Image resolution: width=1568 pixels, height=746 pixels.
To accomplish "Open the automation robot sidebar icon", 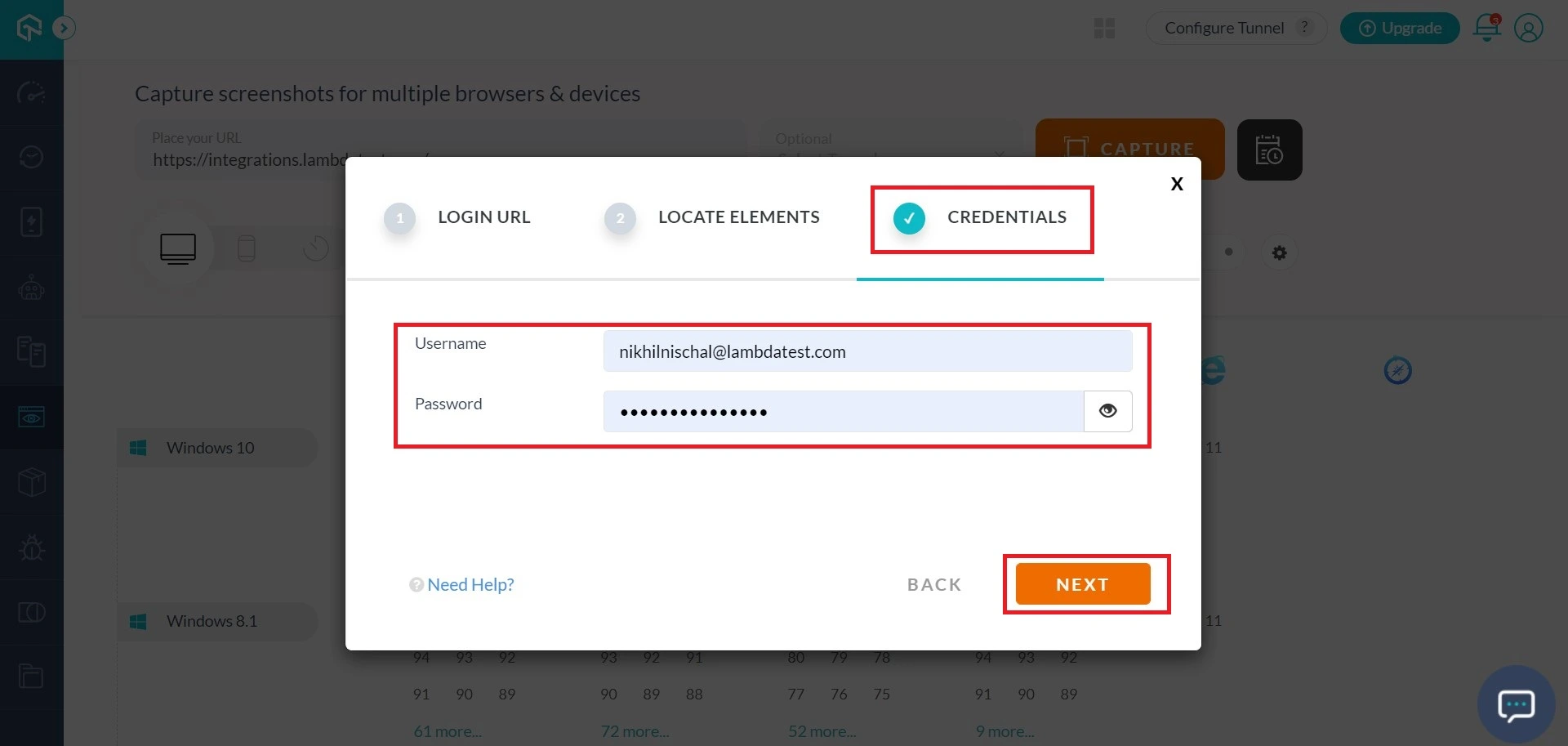I will coord(31,288).
